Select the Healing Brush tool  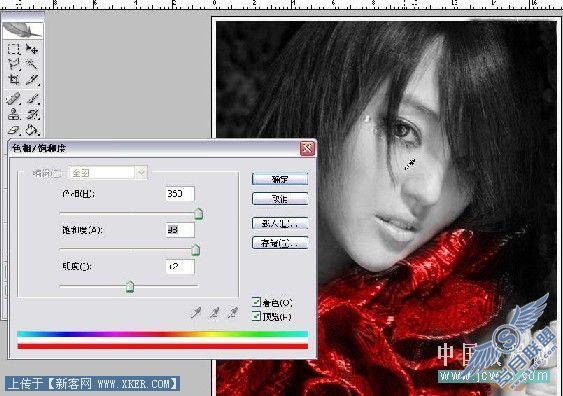pyautogui.click(x=14, y=98)
